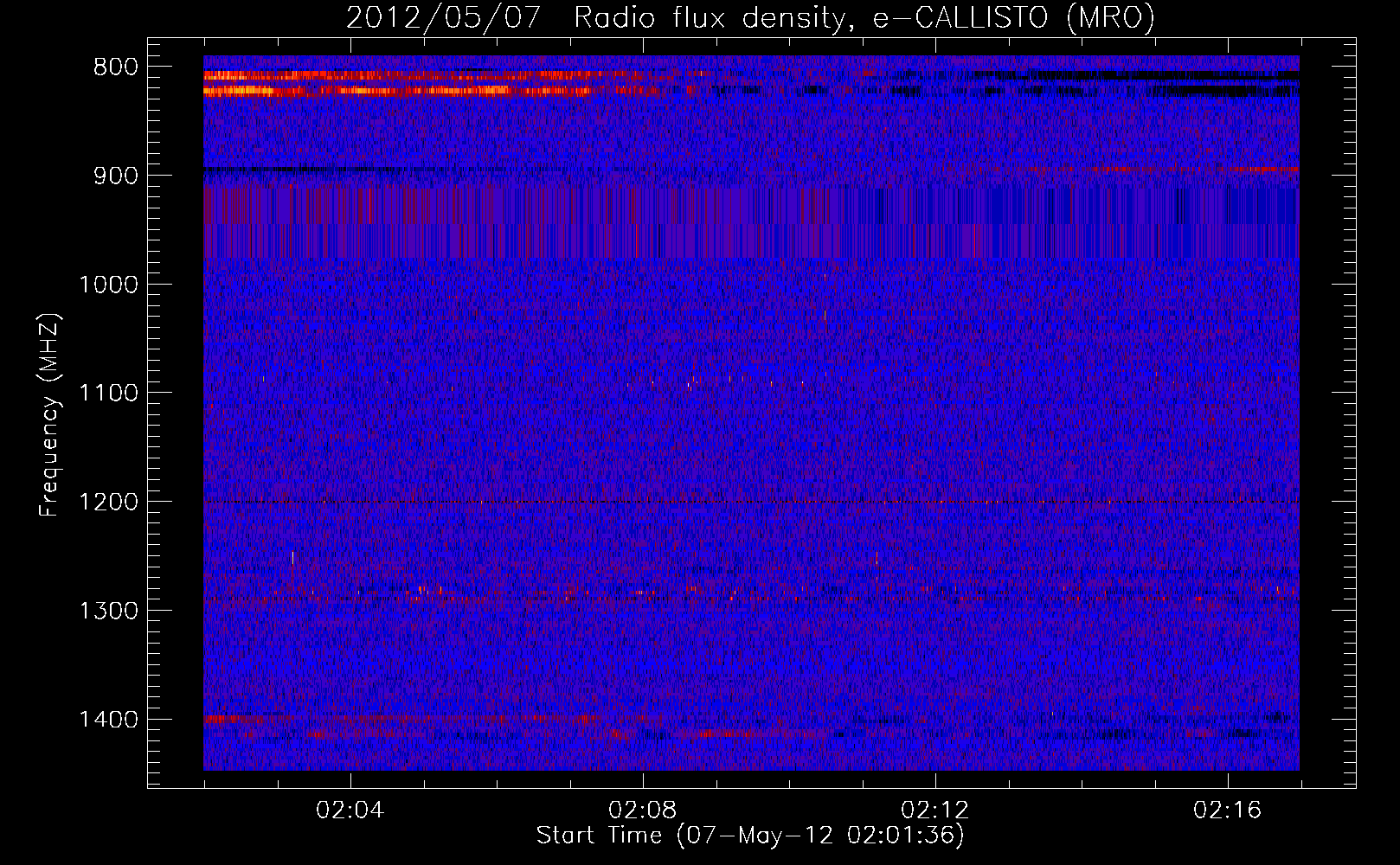Select the "2012/05/07" date in the title

tap(443, 17)
